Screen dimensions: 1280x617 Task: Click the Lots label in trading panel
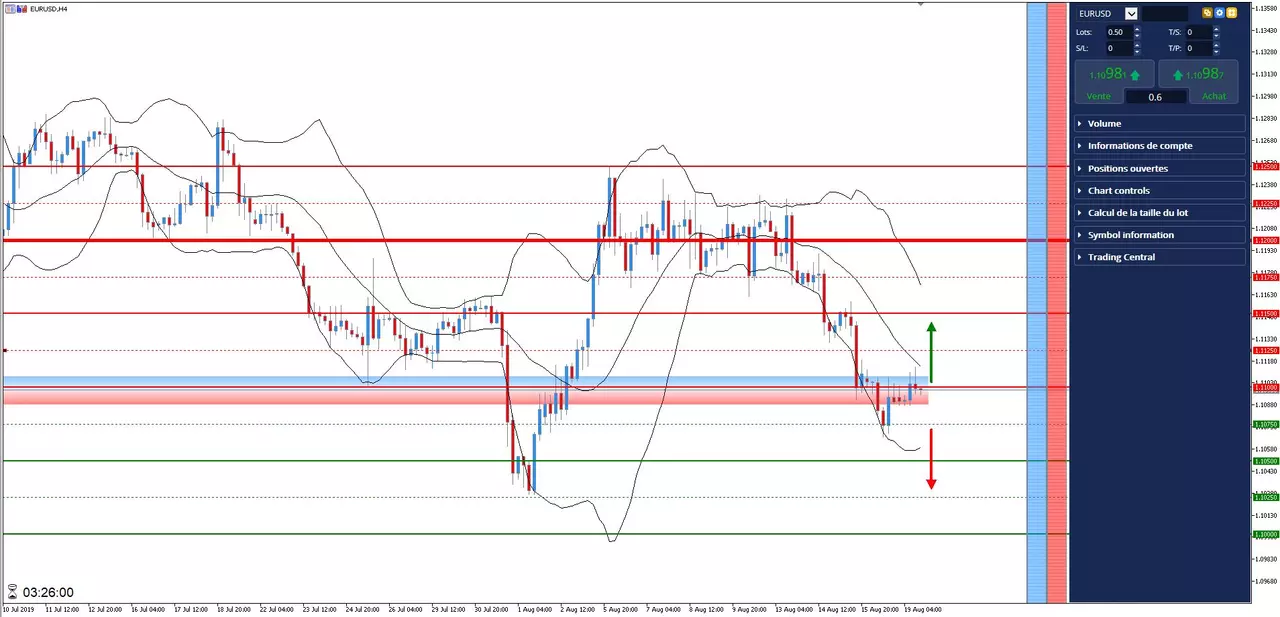pos(1084,32)
